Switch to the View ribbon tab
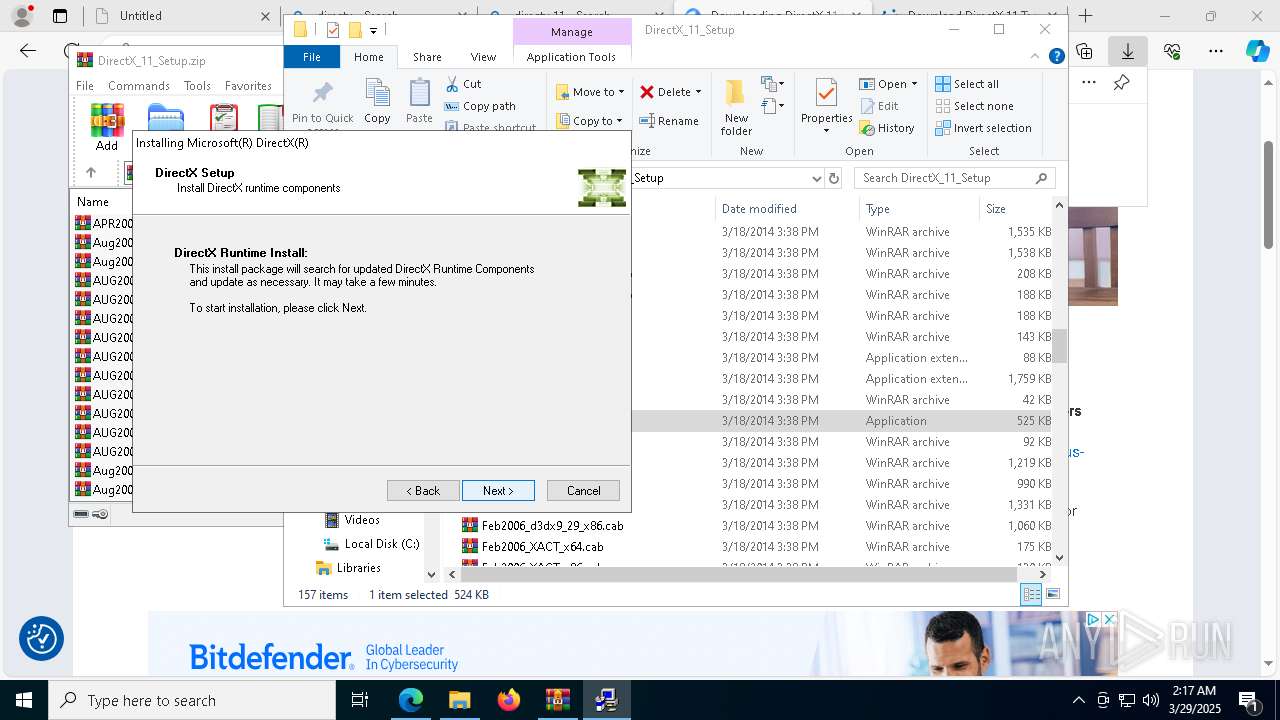 coord(483,57)
